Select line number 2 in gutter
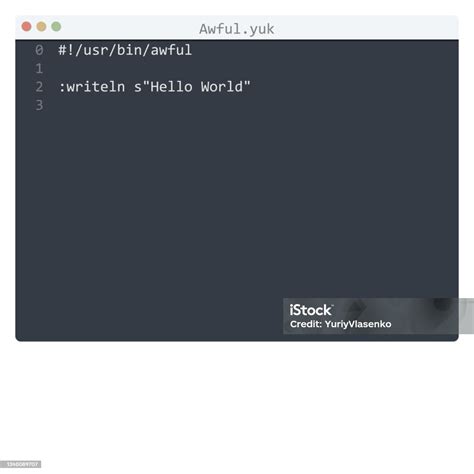This screenshot has height=474, width=474. point(39,87)
